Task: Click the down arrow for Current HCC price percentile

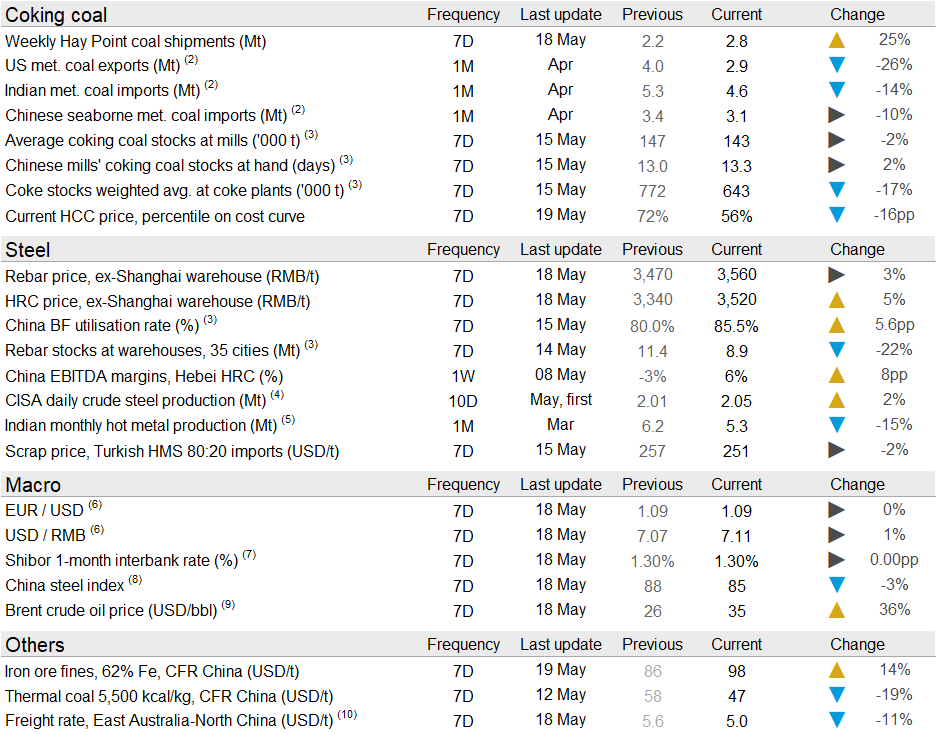Action: [837, 215]
